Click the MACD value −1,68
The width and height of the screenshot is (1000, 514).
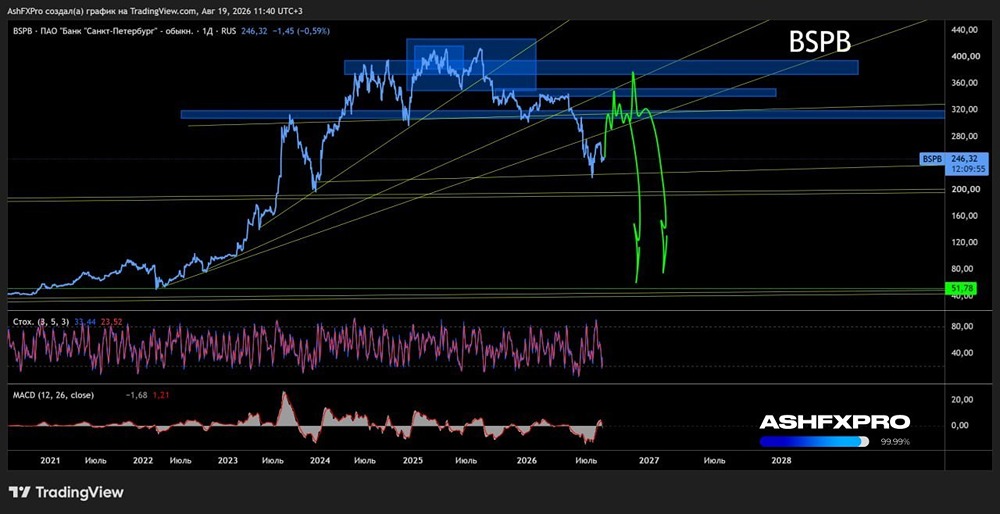tap(137, 395)
